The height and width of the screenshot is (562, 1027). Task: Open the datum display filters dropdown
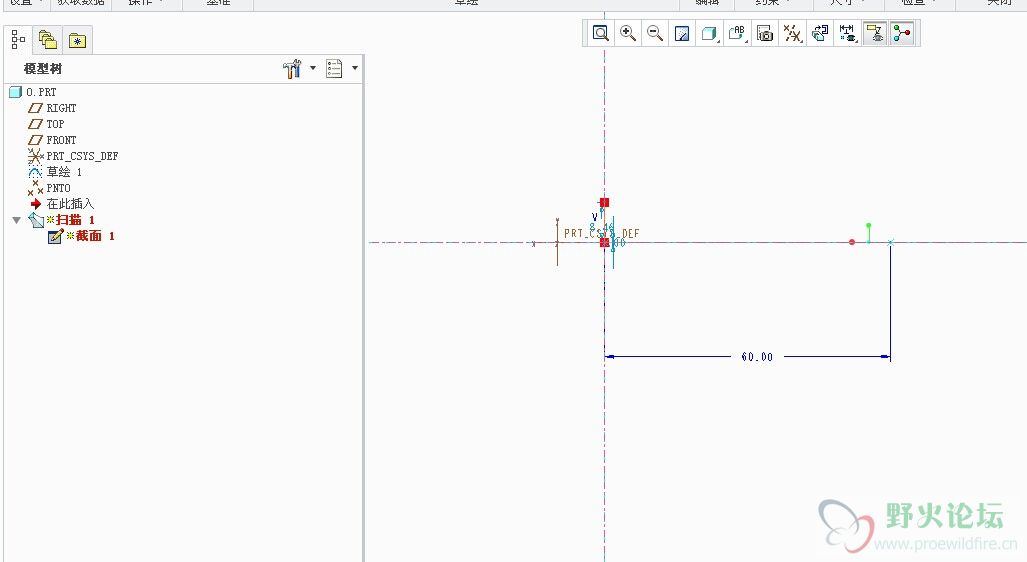793,33
